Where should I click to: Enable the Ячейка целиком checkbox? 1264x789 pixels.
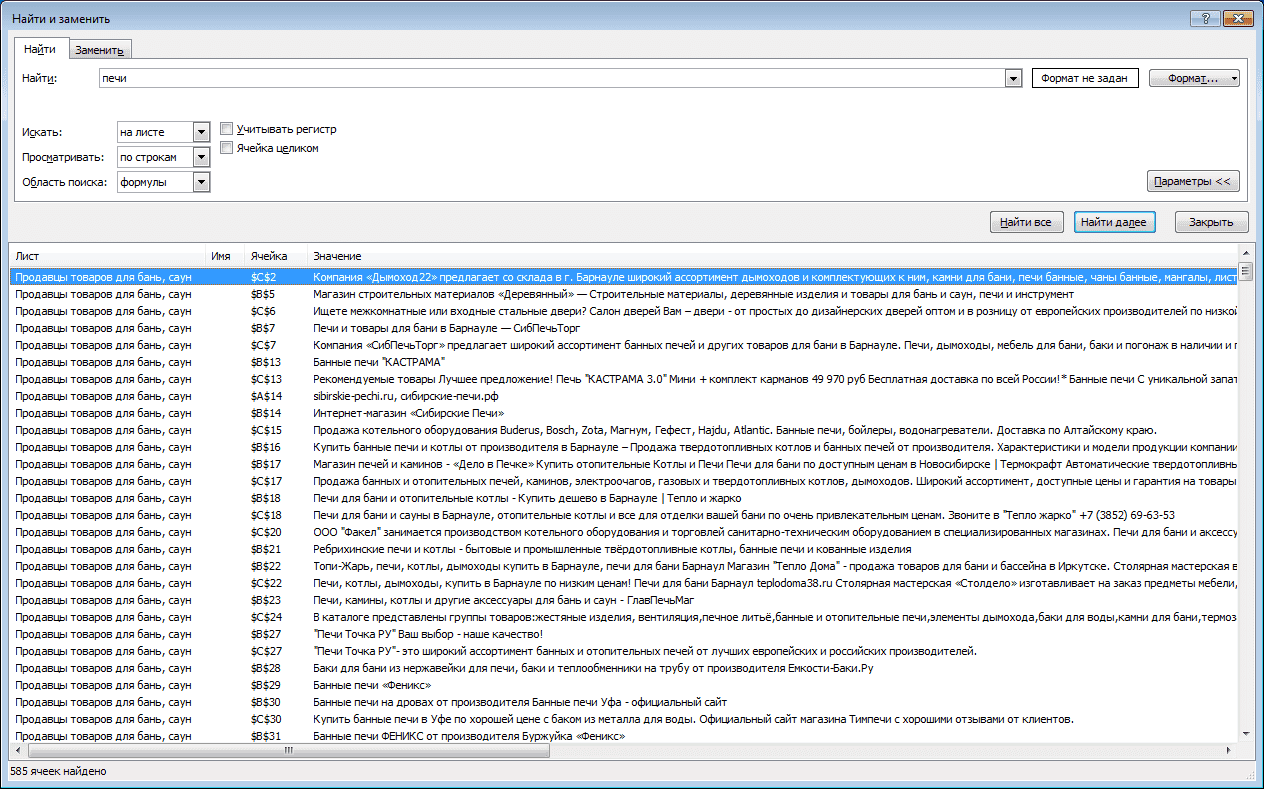(227, 148)
